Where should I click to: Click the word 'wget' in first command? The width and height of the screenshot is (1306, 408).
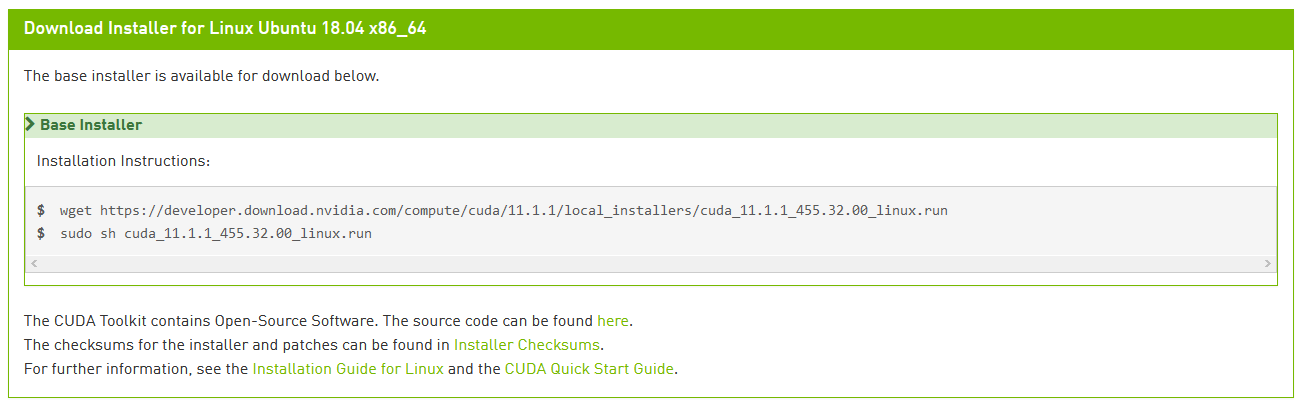coord(76,211)
